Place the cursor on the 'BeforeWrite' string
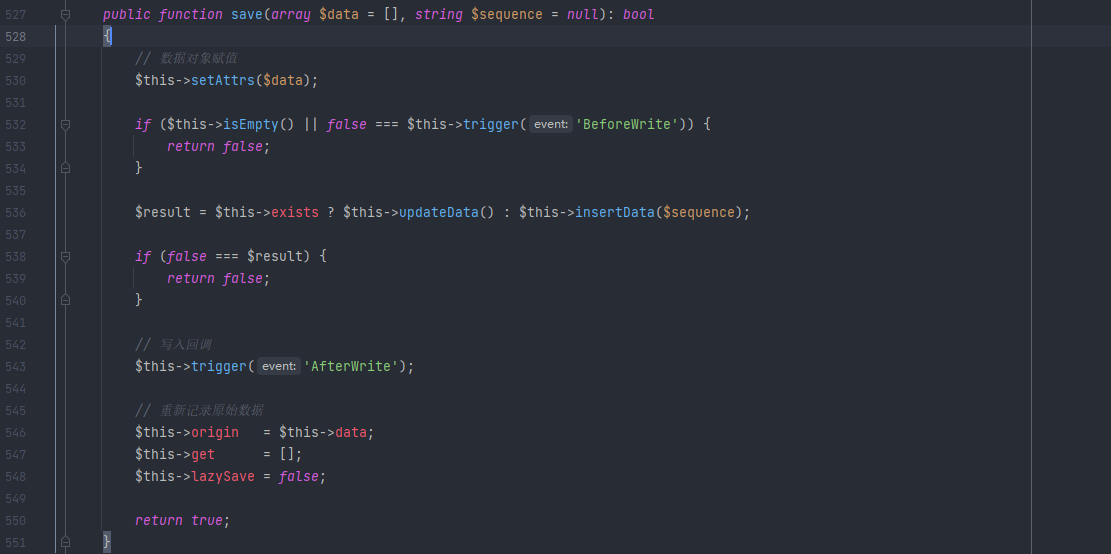Screen dimensions: 1111x554 click(626, 125)
